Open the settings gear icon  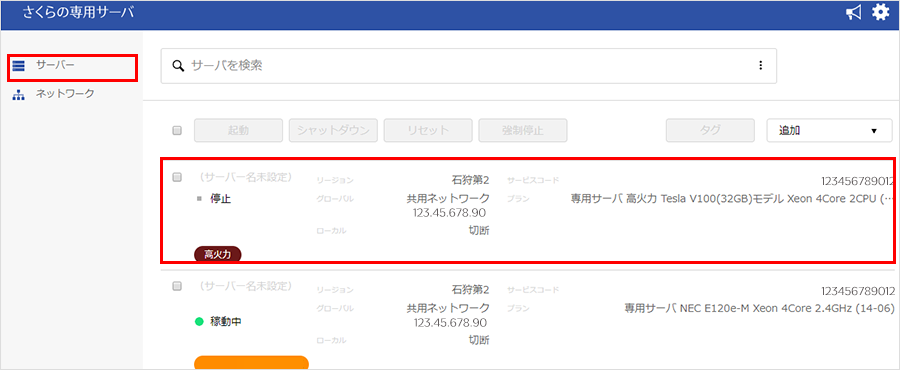(x=880, y=13)
